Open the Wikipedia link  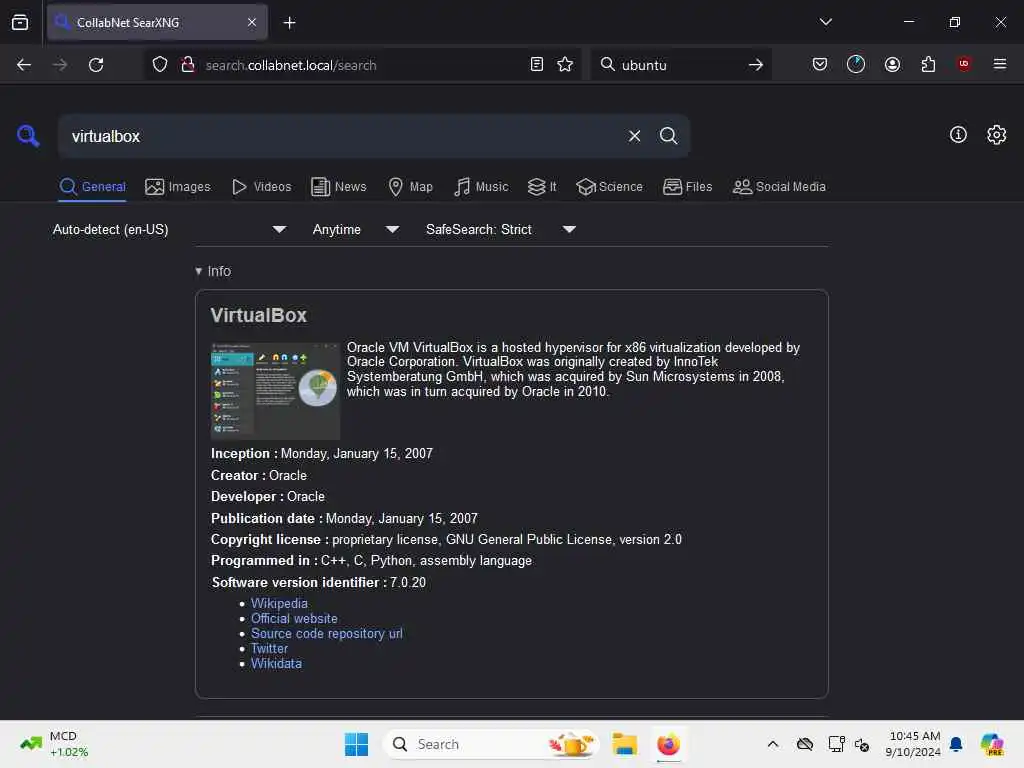pos(279,603)
